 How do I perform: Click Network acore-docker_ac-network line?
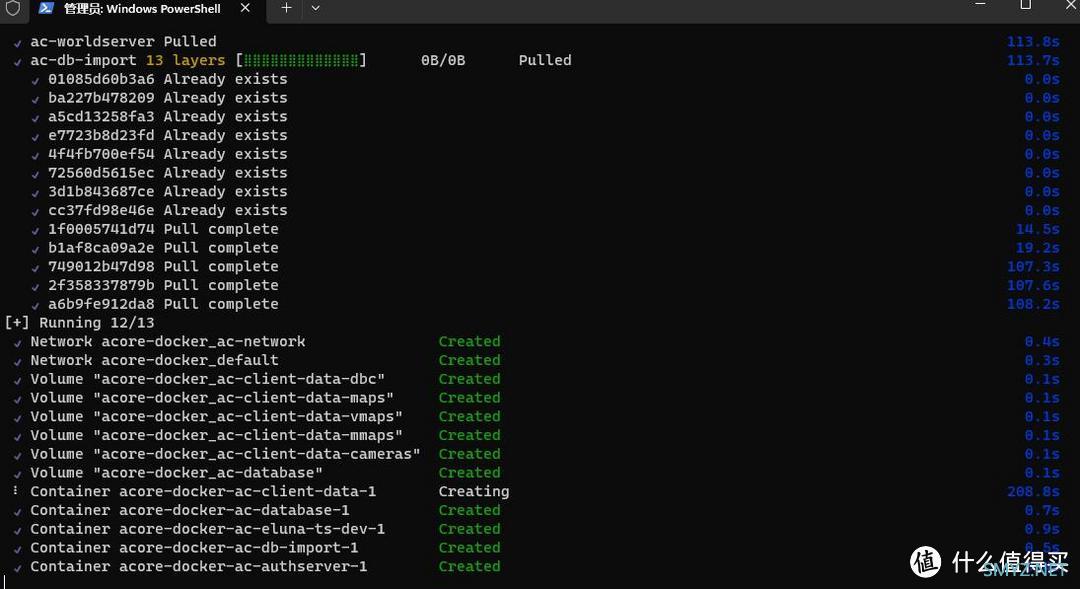(167, 341)
